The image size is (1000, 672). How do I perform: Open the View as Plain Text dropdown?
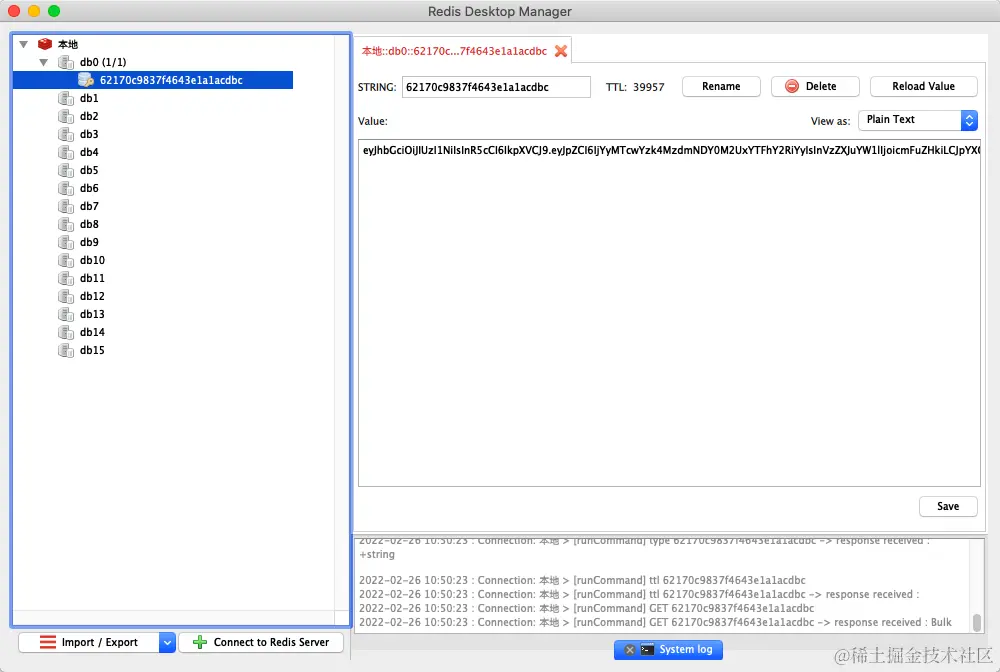pos(918,120)
